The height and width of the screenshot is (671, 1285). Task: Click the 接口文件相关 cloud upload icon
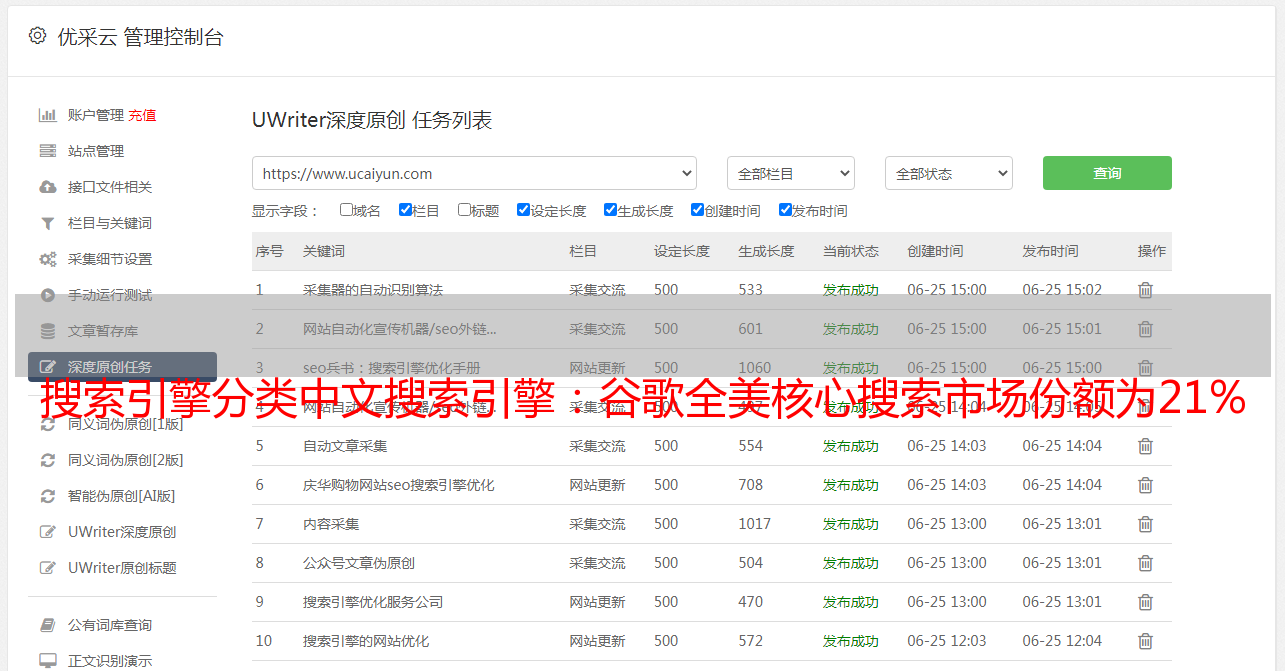[47, 187]
